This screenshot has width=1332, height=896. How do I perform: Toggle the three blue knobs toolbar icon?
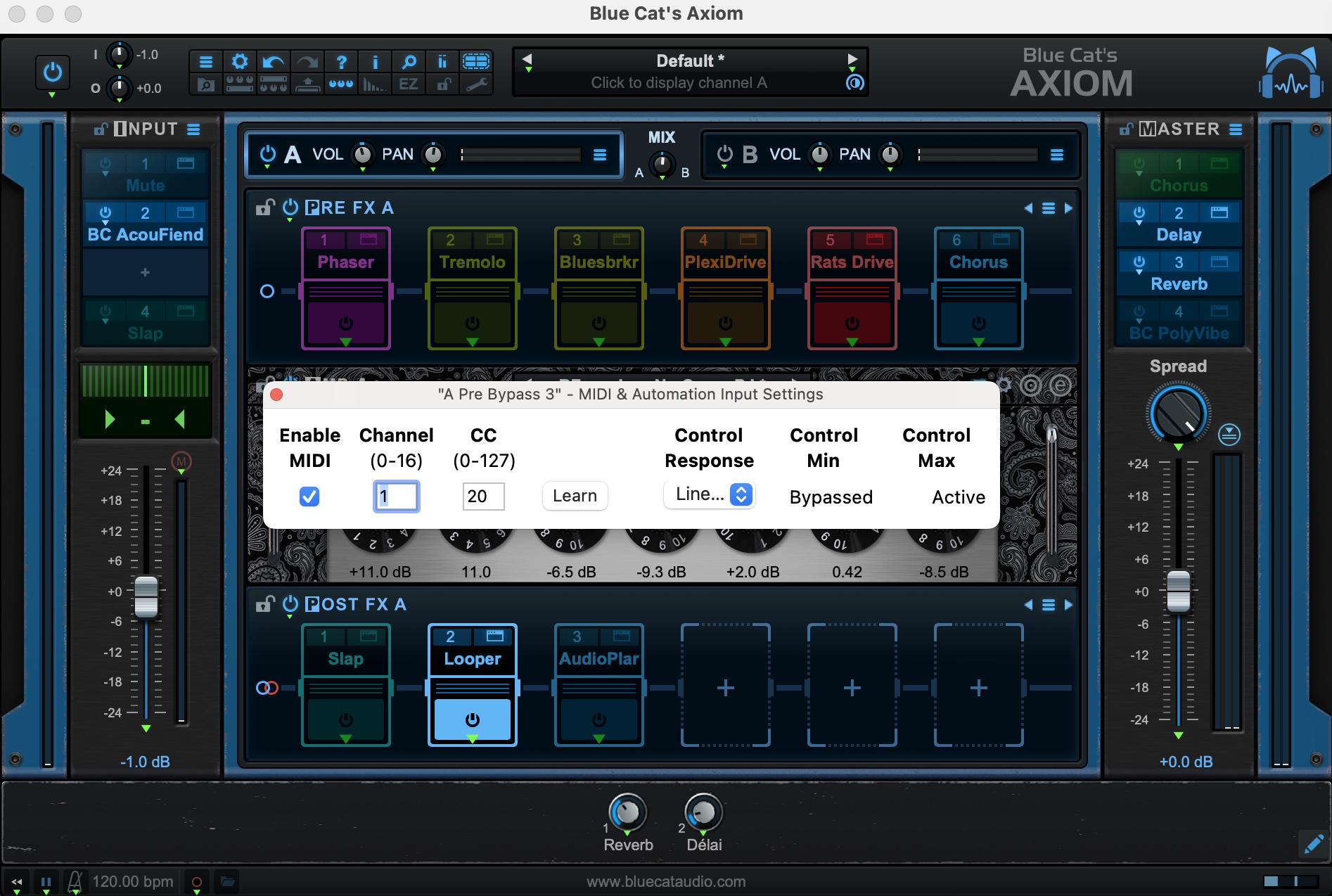(x=341, y=84)
